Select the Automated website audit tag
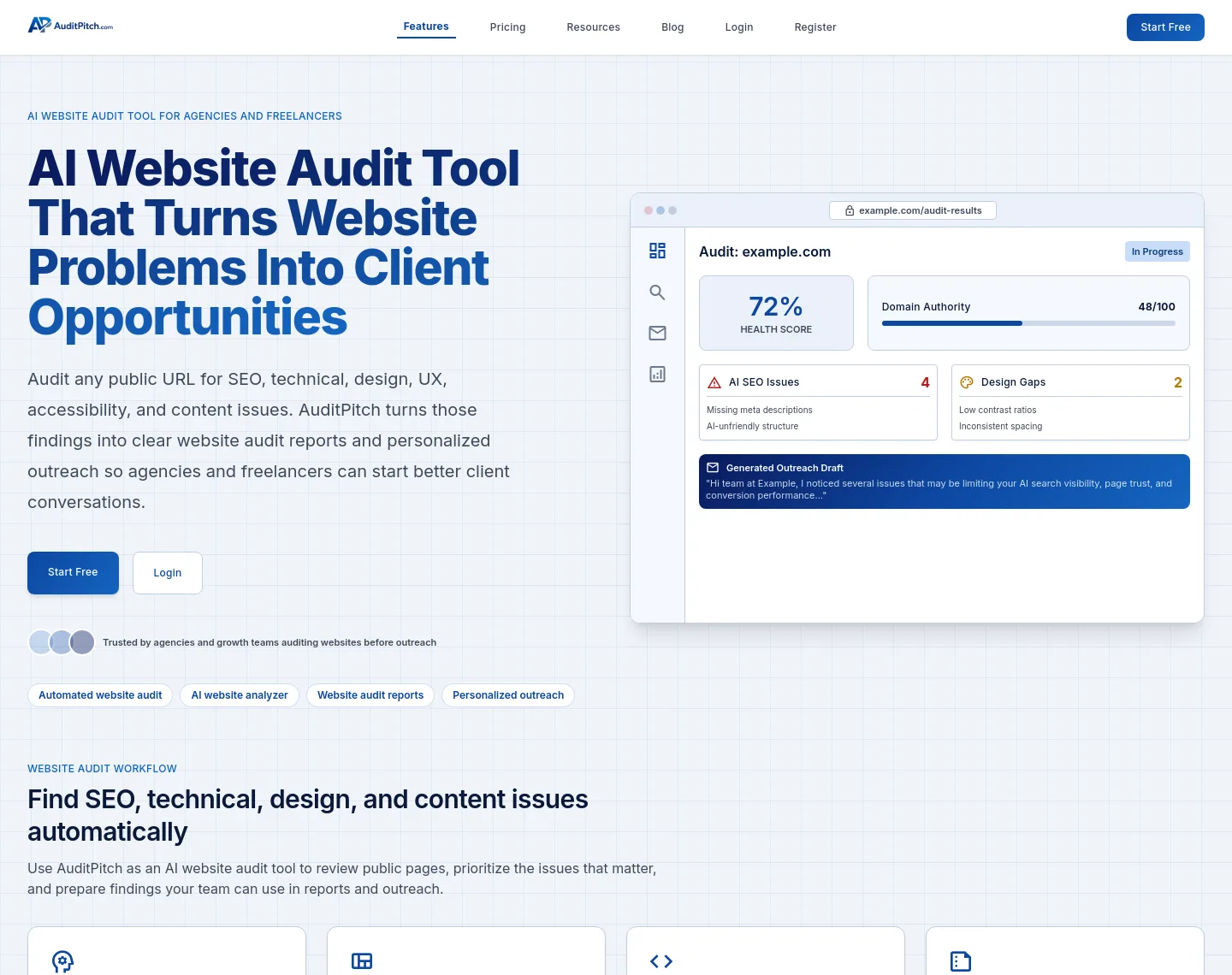Screen dimensions: 1232x975 [100, 695]
